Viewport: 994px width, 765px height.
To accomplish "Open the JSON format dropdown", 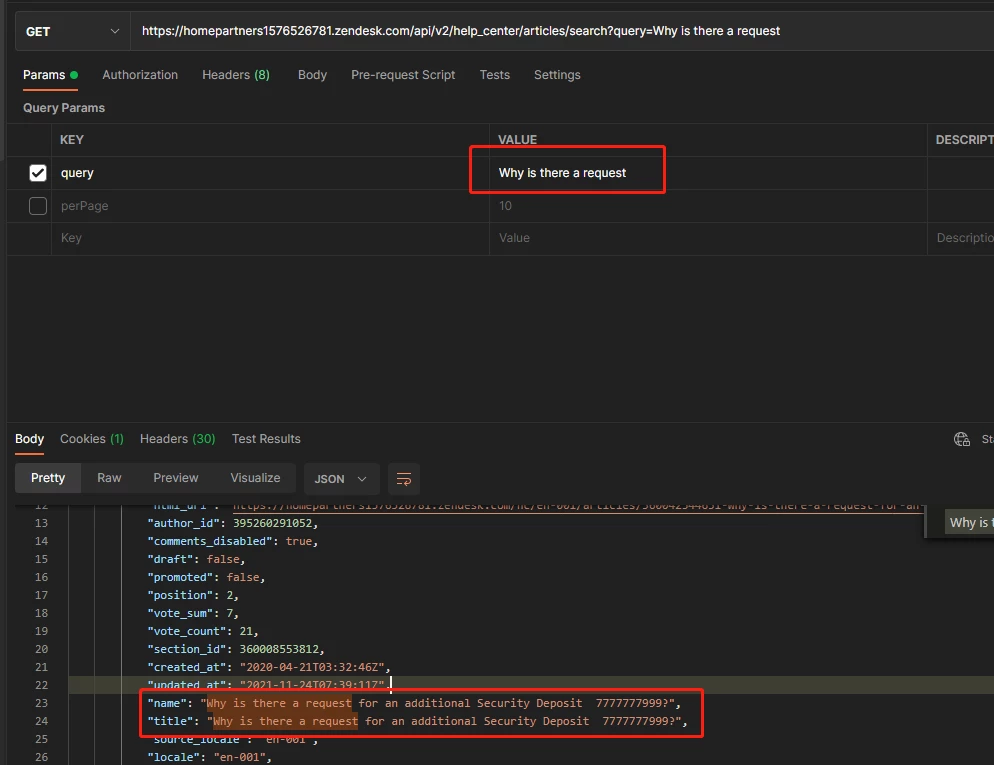I will pos(341,479).
